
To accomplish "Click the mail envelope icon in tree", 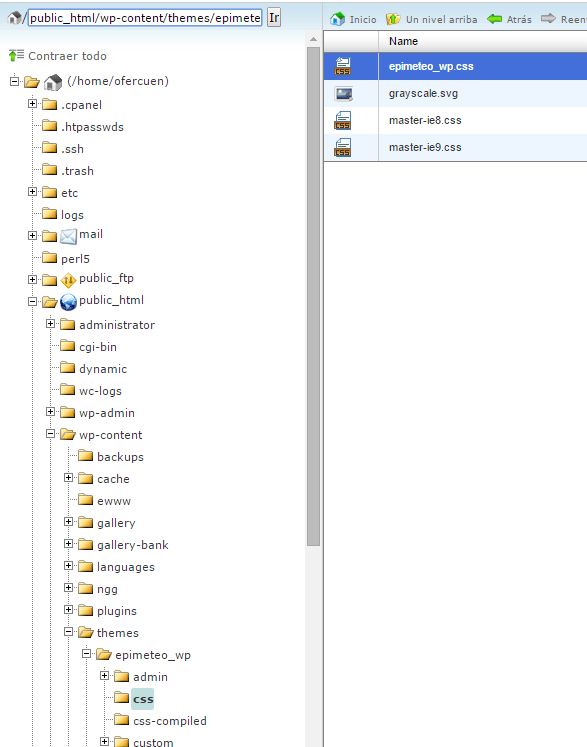I will point(68,236).
